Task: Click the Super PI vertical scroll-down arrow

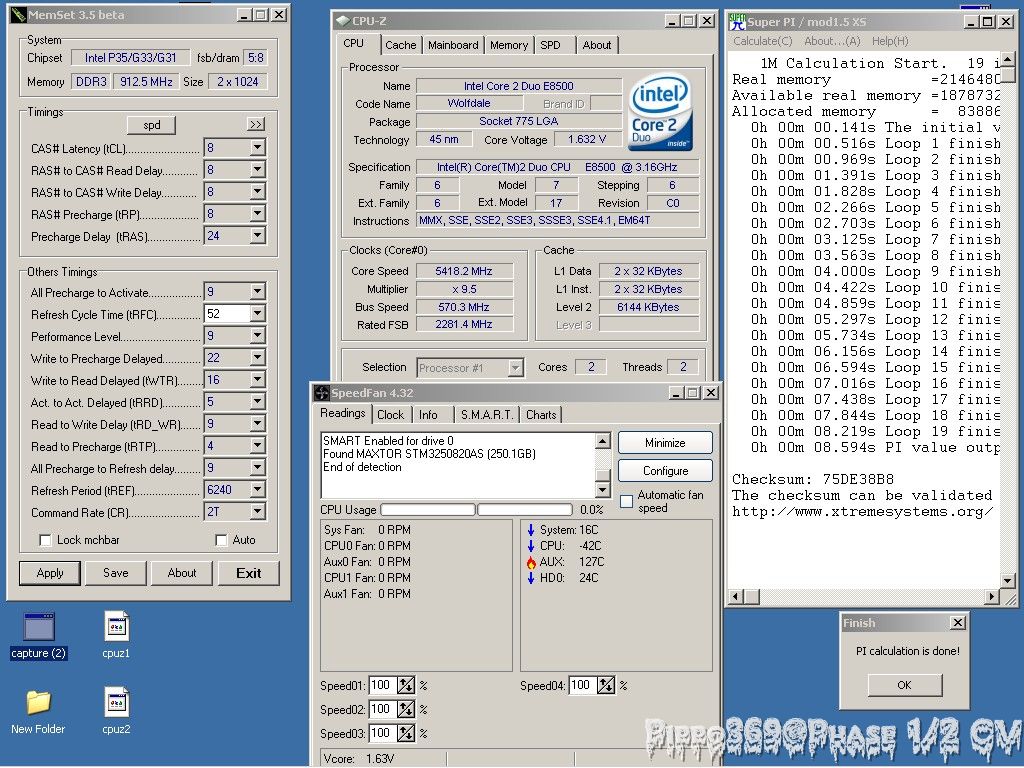Action: pyautogui.click(x=1007, y=580)
